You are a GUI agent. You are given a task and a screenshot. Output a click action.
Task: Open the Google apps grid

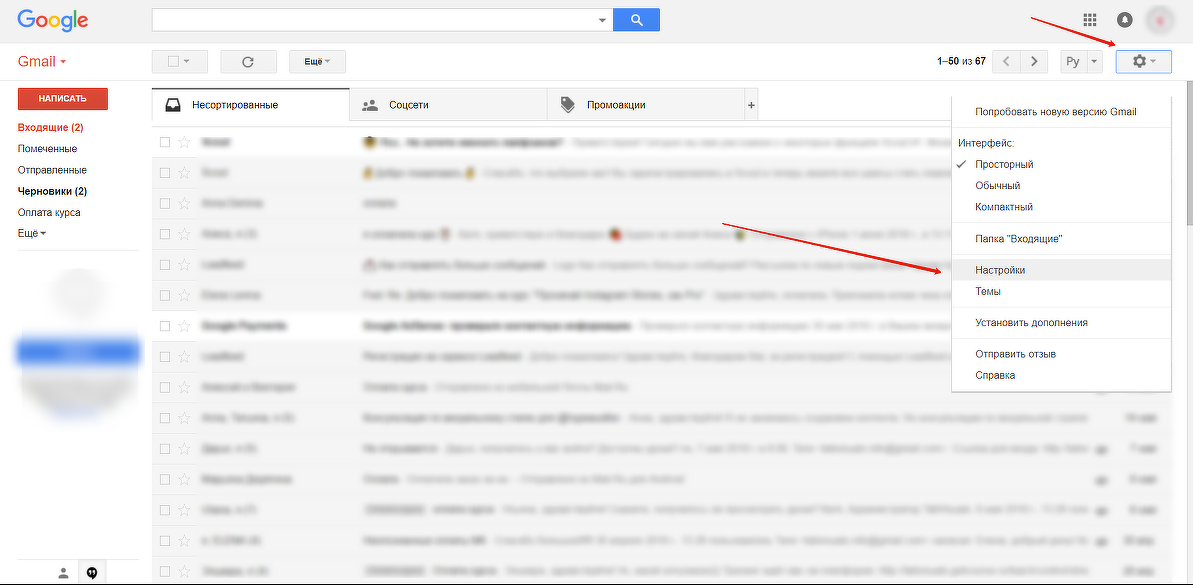(1090, 20)
